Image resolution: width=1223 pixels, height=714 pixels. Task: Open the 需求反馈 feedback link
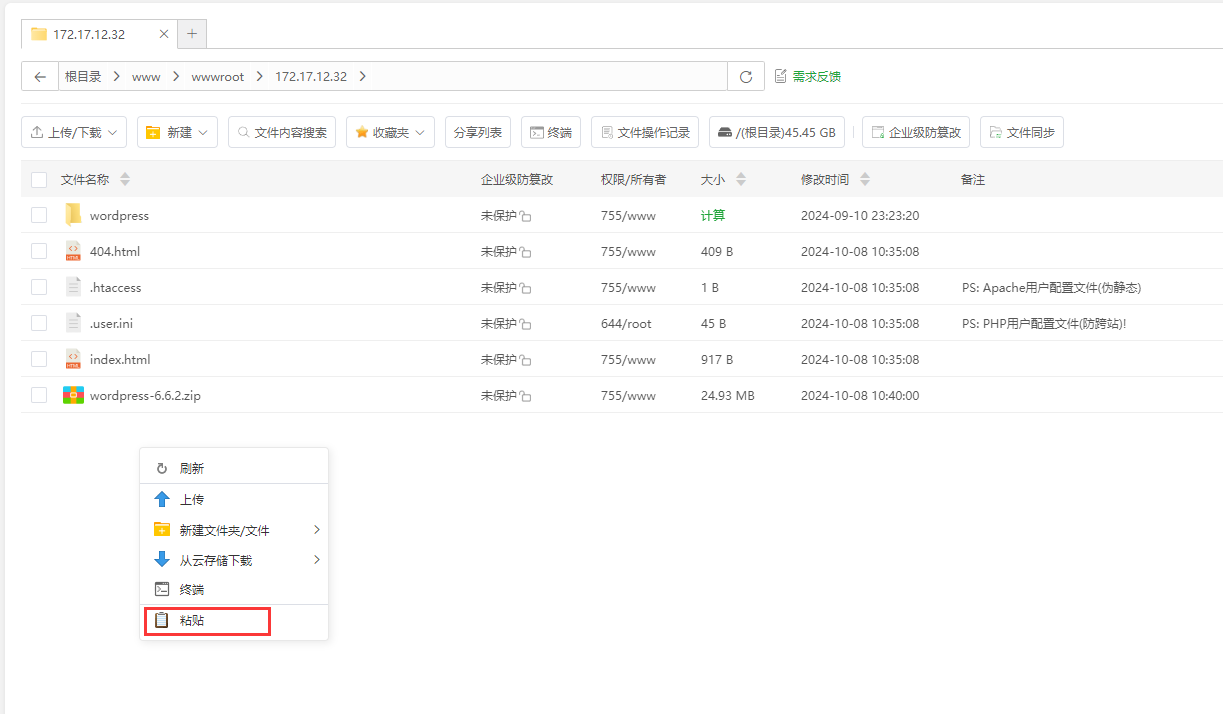coord(808,77)
